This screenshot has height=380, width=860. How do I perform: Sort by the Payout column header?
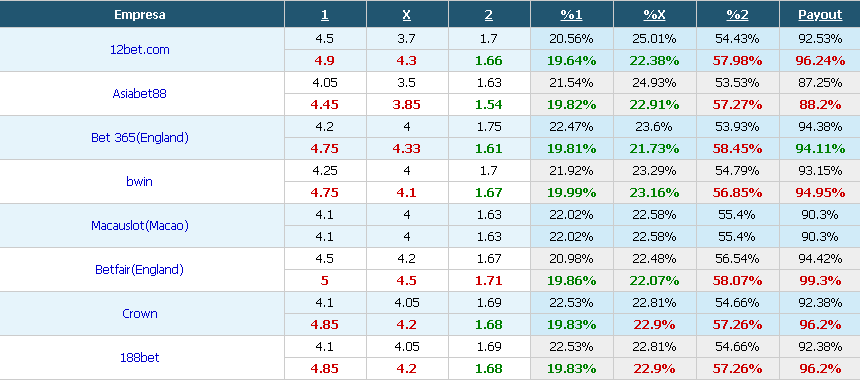pyautogui.click(x=820, y=15)
